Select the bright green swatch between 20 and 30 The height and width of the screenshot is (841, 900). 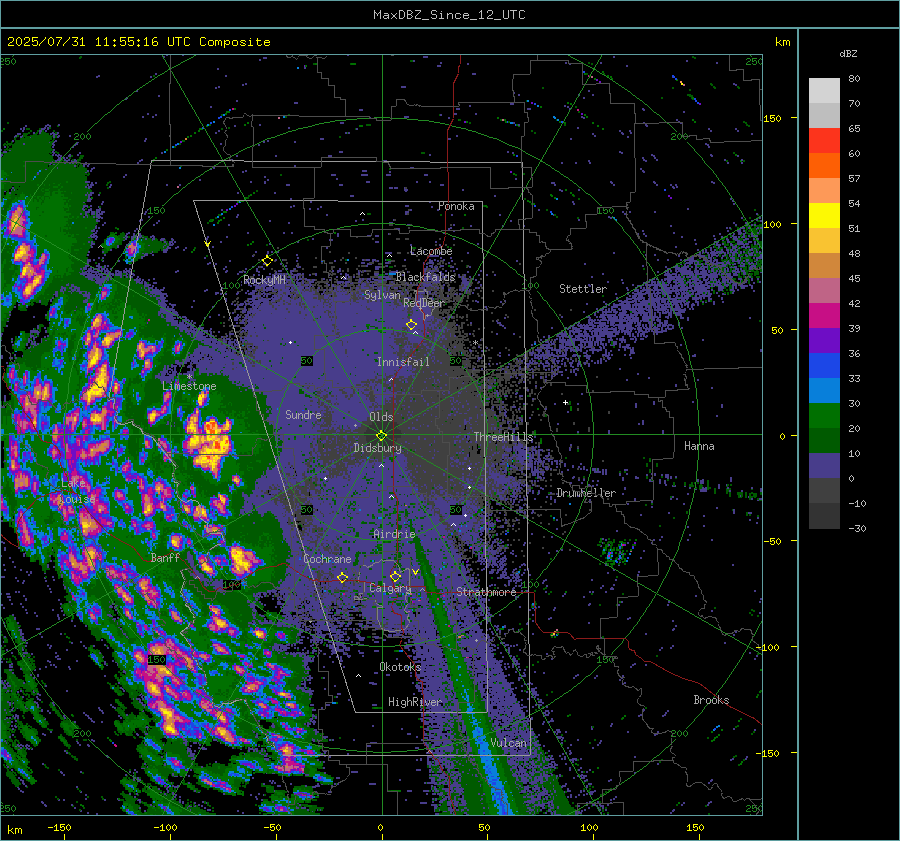(824, 416)
